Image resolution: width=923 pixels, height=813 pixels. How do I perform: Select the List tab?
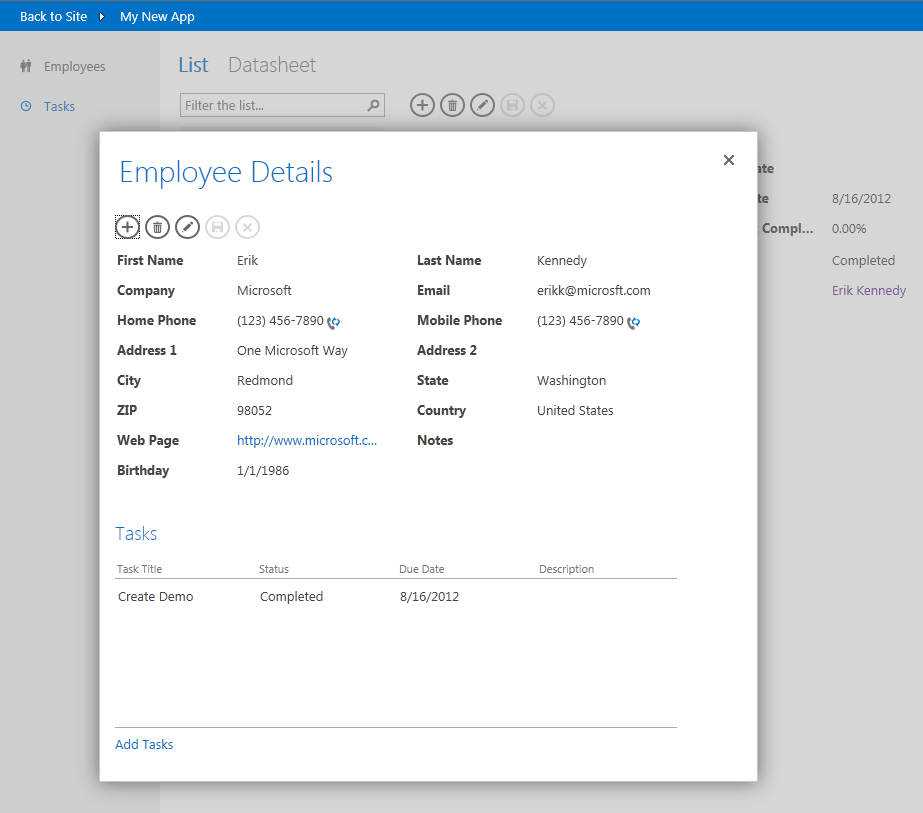[193, 65]
